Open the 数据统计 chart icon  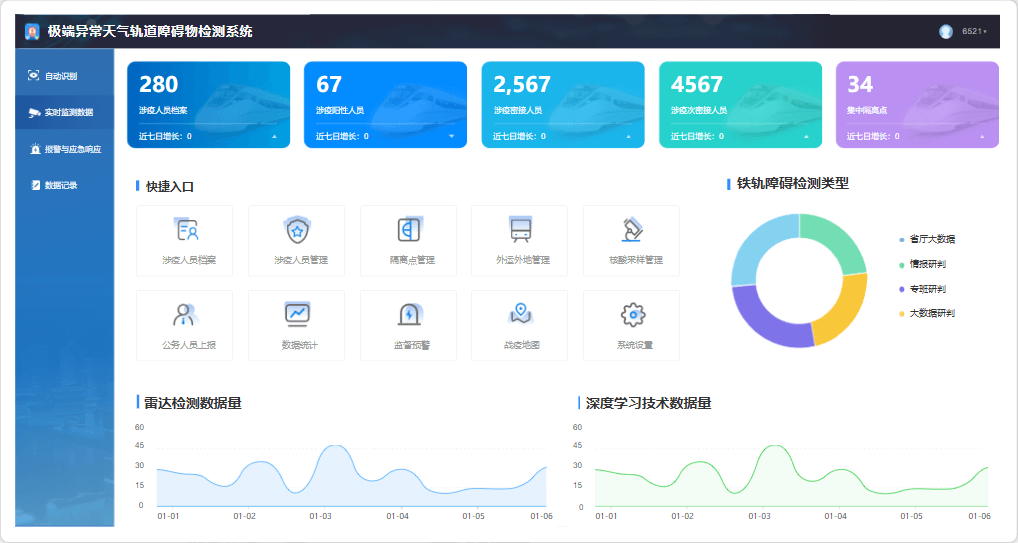(297, 314)
